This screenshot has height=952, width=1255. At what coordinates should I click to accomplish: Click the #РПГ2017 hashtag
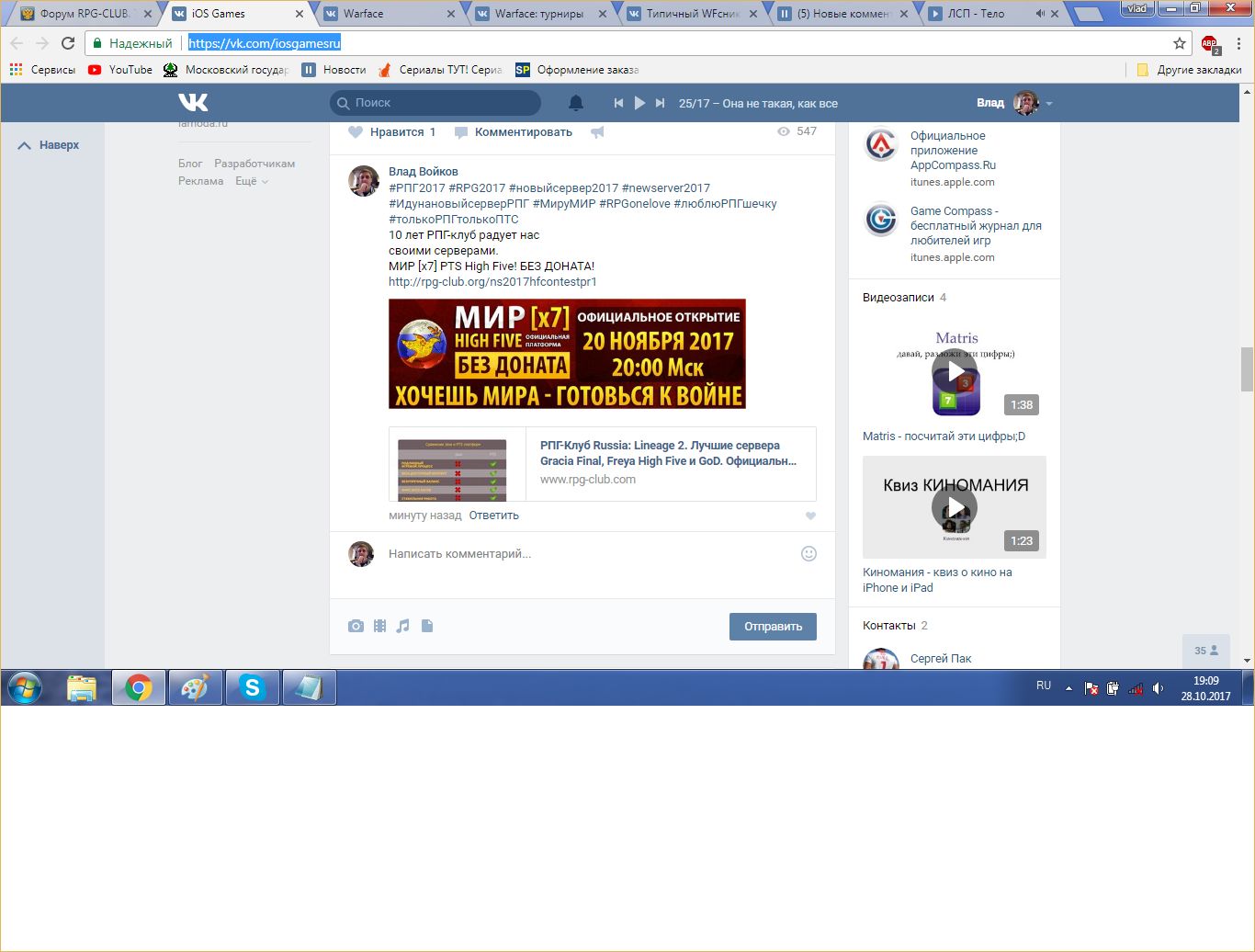[416, 188]
